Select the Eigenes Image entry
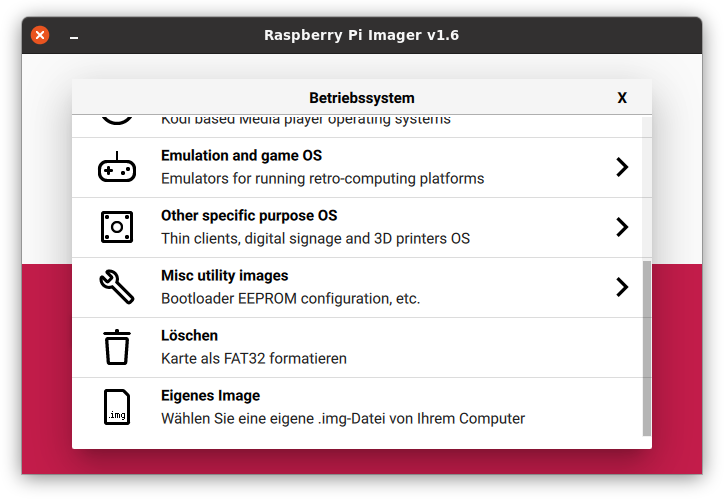The image size is (724, 499). (357, 408)
